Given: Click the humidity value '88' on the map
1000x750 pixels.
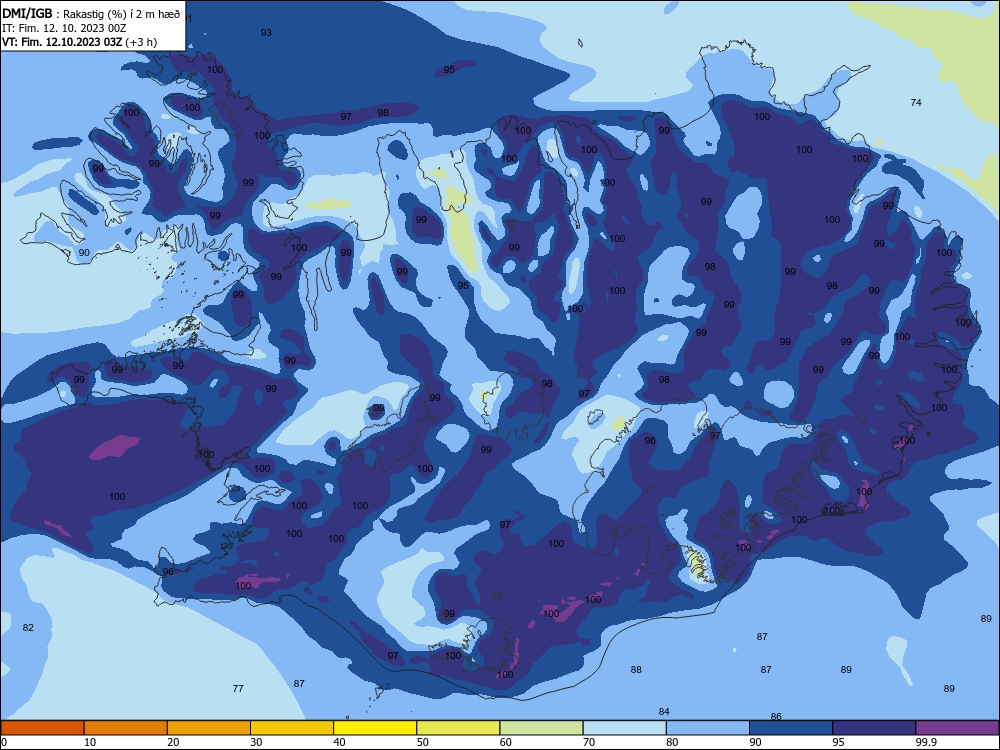Looking at the screenshot, I should pyautogui.click(x=636, y=669).
